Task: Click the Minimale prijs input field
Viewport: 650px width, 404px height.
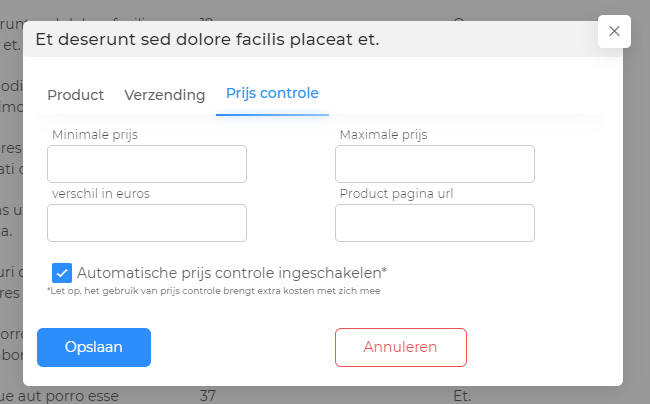Action: point(147,164)
